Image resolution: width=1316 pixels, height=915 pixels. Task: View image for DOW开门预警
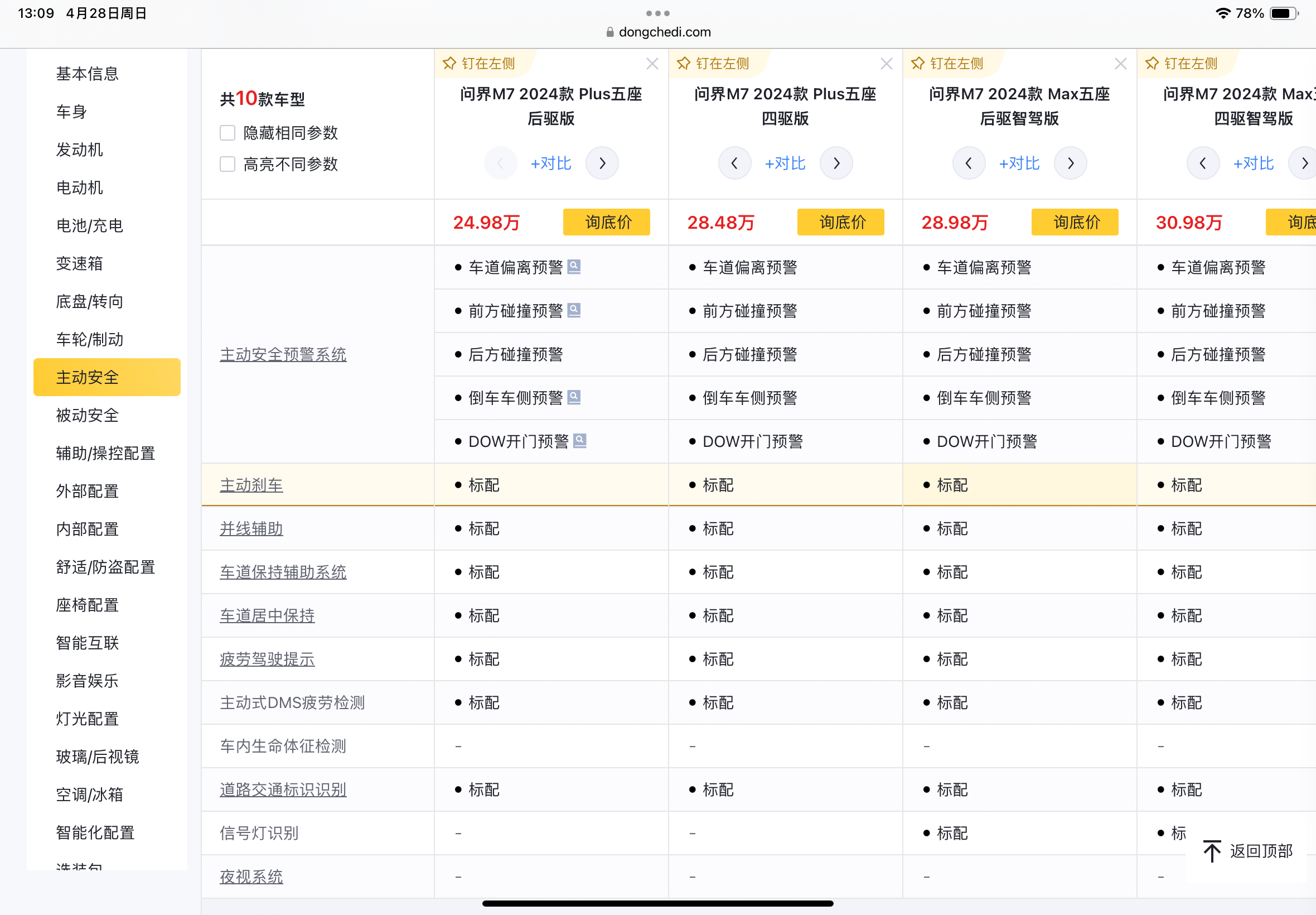(x=580, y=441)
